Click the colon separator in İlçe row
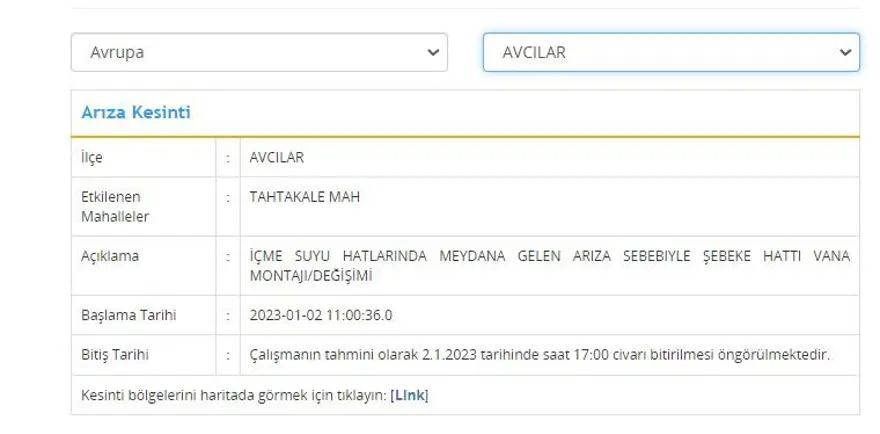This screenshot has width=880, height=434. [x=230, y=157]
